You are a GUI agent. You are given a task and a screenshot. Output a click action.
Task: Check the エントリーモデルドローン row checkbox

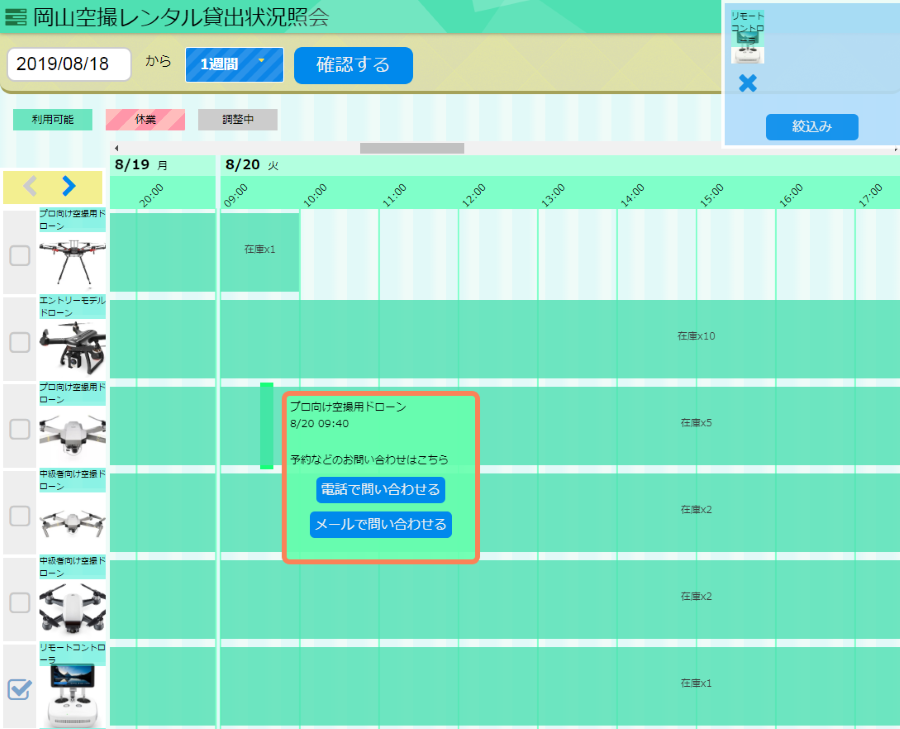[x=20, y=342]
